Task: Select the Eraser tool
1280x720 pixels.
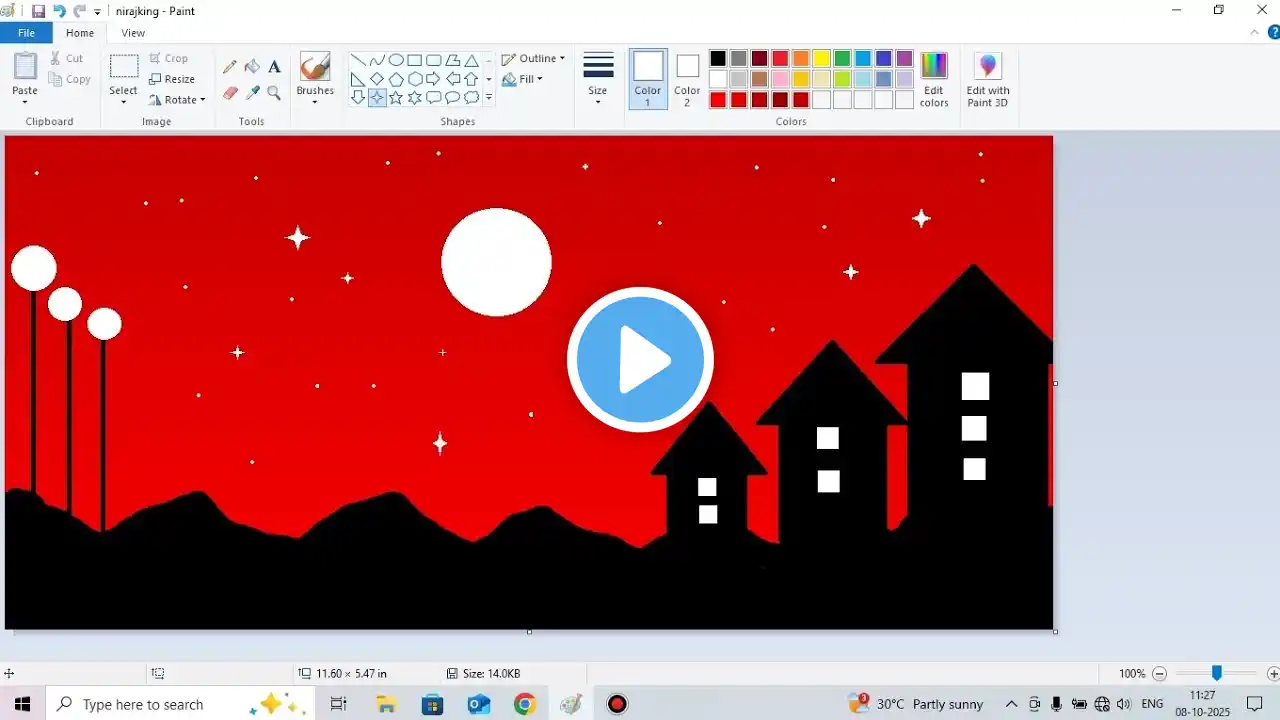Action: (x=230, y=93)
